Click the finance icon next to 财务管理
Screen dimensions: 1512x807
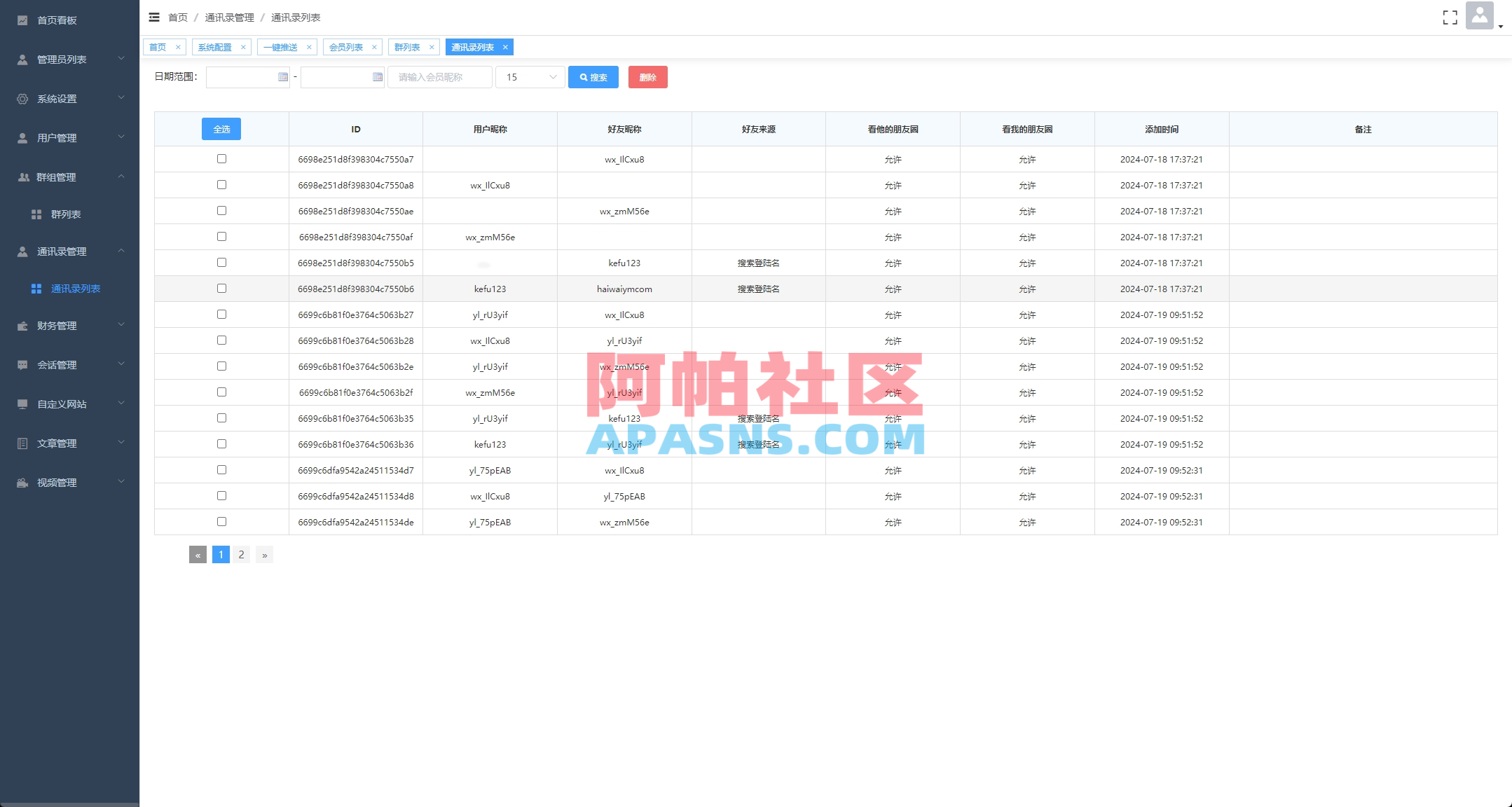22,325
